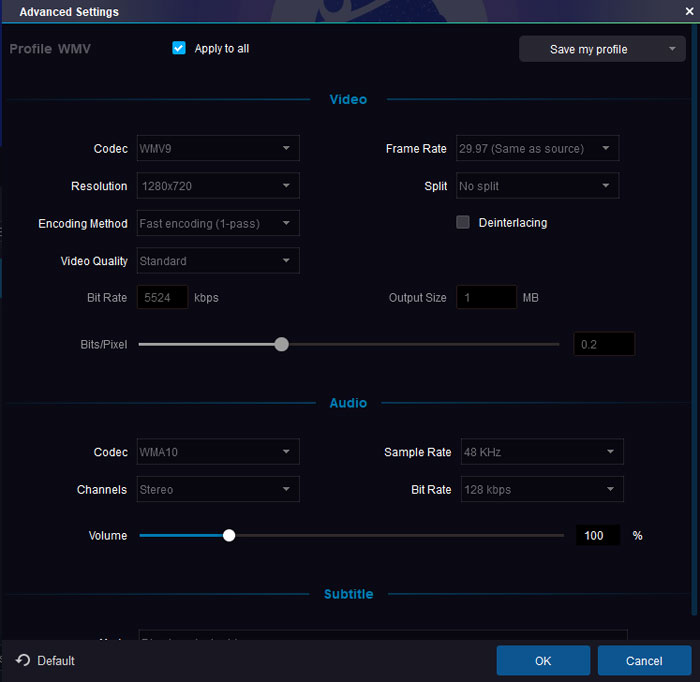Click the Bits/Pixel slider handle
The width and height of the screenshot is (700, 682).
(281, 344)
